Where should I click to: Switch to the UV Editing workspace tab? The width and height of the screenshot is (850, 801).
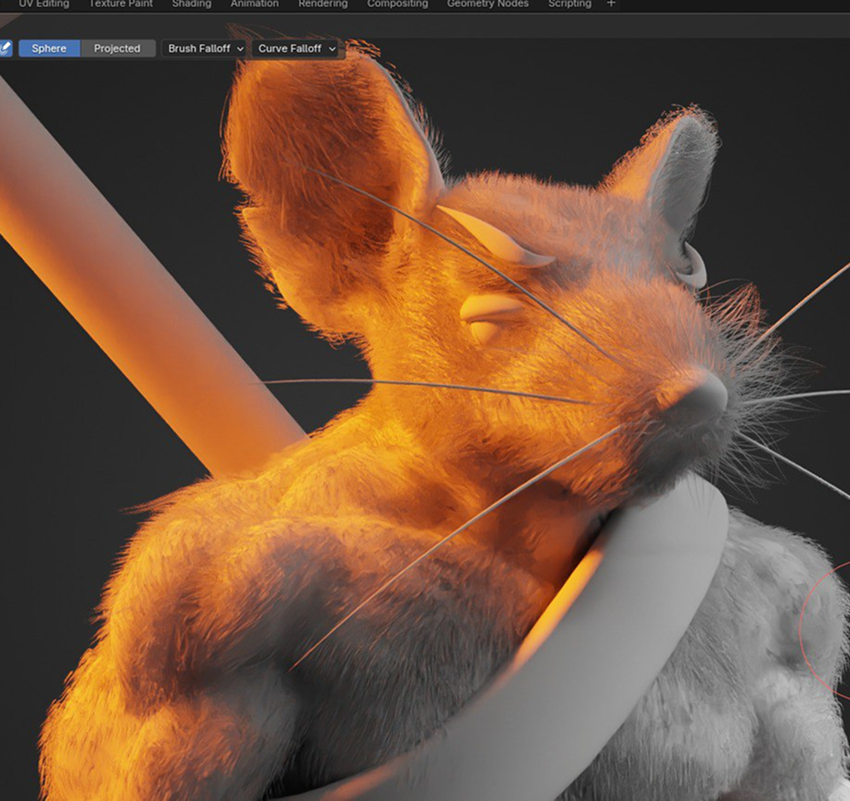click(x=44, y=4)
